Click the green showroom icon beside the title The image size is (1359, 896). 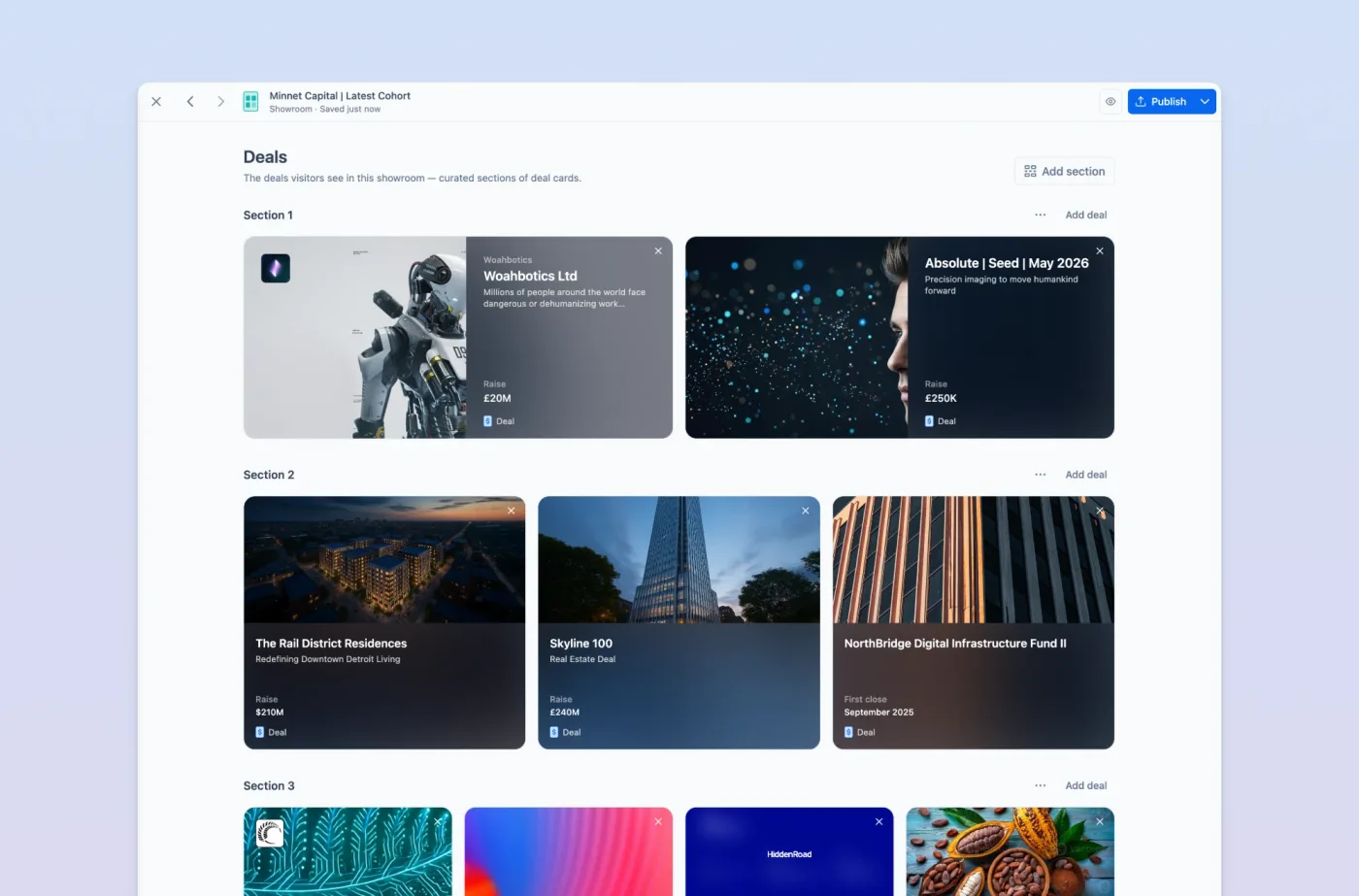coord(250,101)
